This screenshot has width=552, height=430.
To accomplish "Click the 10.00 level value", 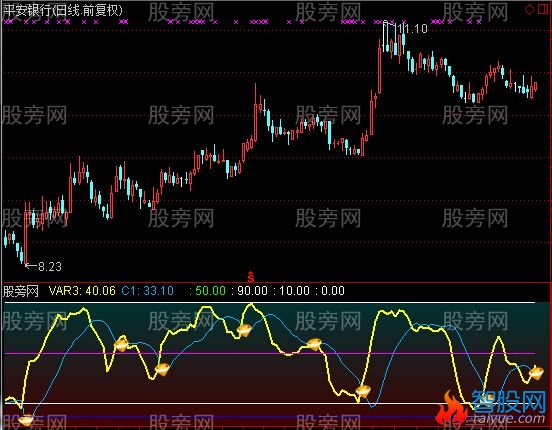I will (294, 291).
